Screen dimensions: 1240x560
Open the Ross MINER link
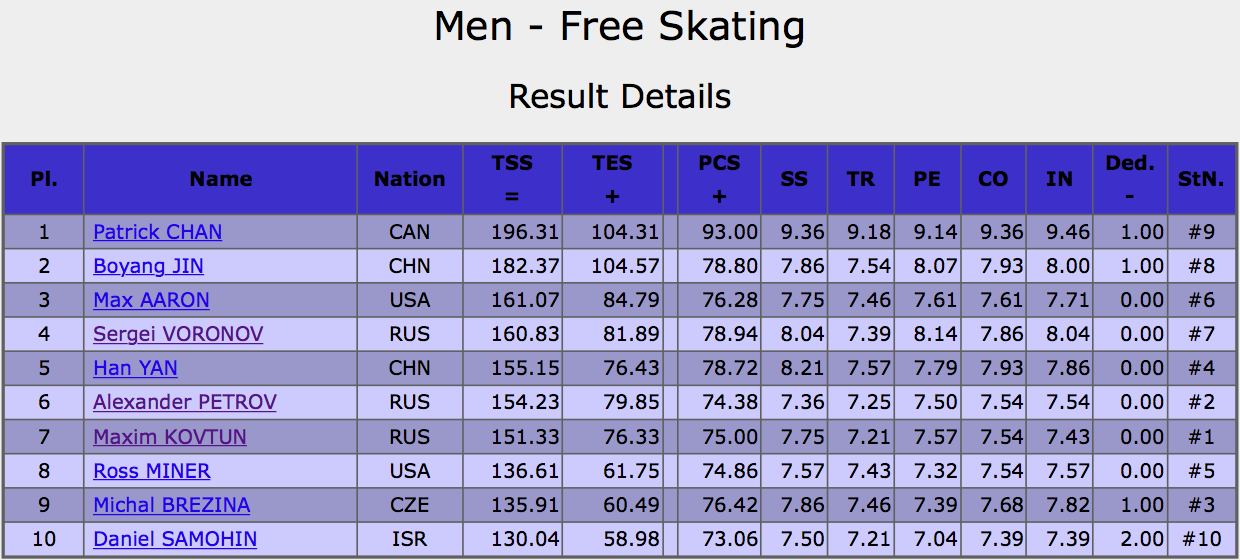click(152, 471)
